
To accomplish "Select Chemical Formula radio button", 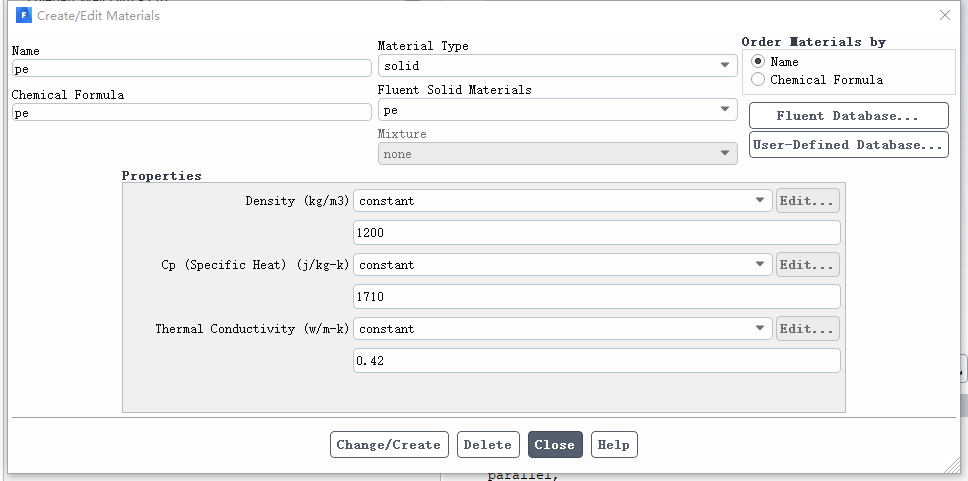I will pyautogui.click(x=758, y=80).
